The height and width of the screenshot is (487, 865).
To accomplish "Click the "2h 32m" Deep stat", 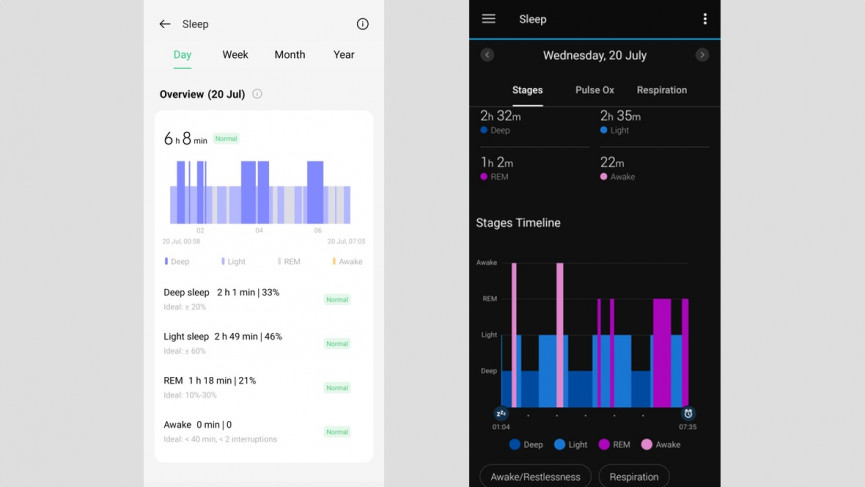I will click(x=500, y=116).
